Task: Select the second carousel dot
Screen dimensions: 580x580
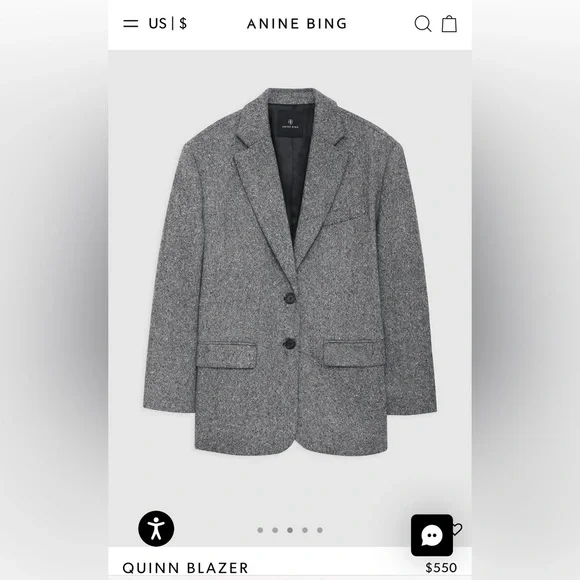Action: point(275,530)
